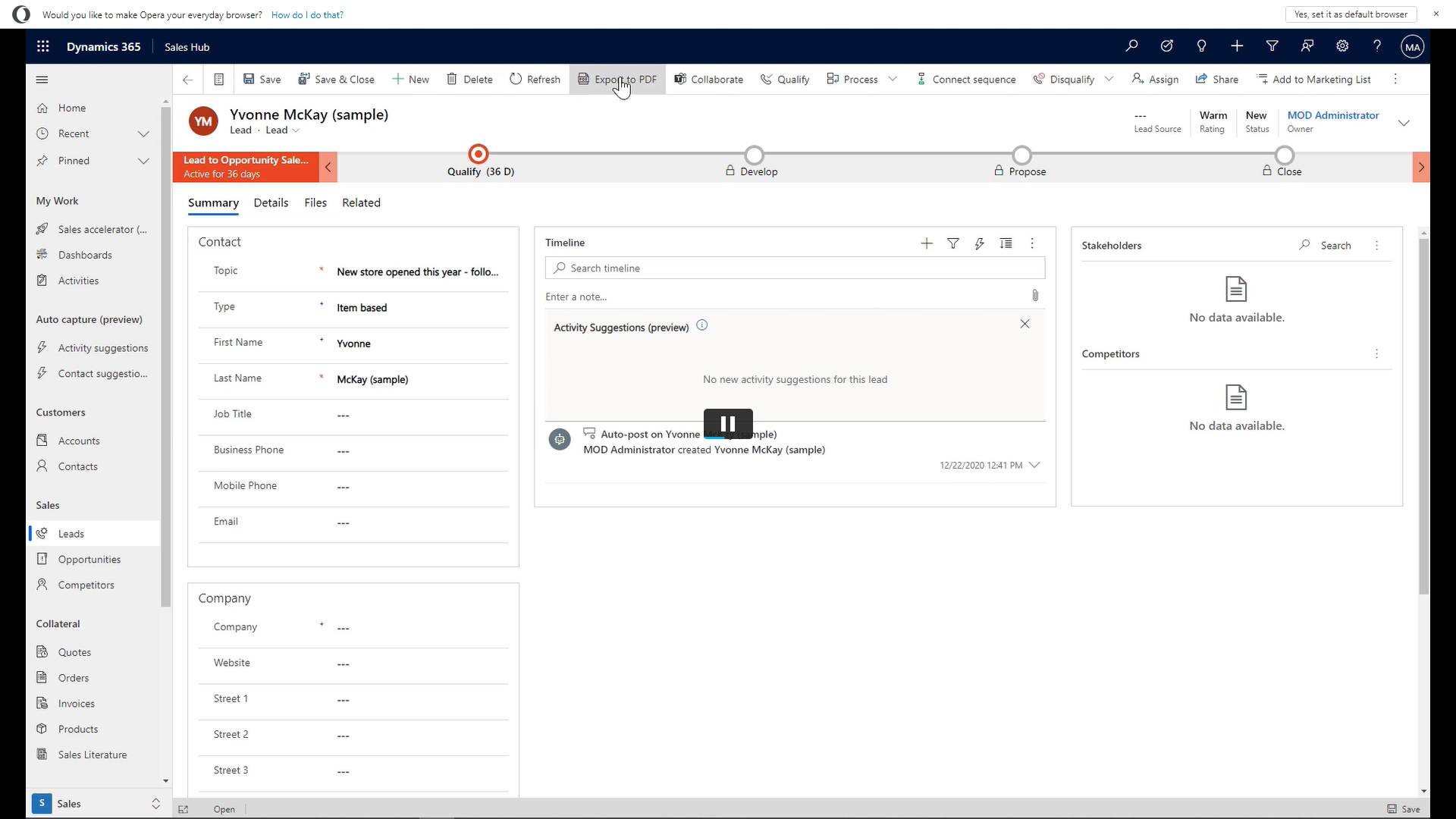Viewport: 1456px width, 819px height.
Task: Open the Lead form selector dropdown
Action: coord(283,130)
